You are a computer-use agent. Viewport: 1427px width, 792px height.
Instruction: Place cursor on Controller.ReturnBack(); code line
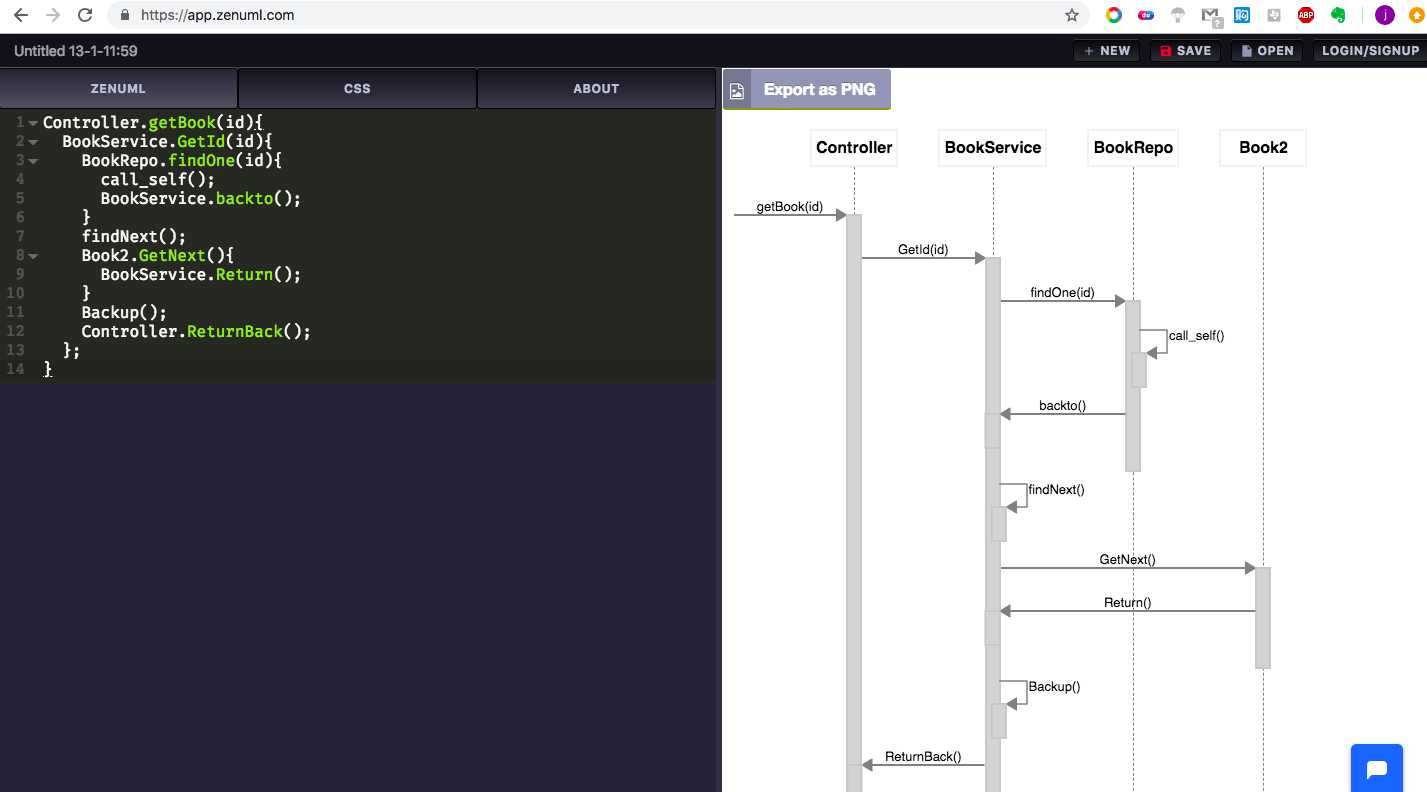point(196,331)
